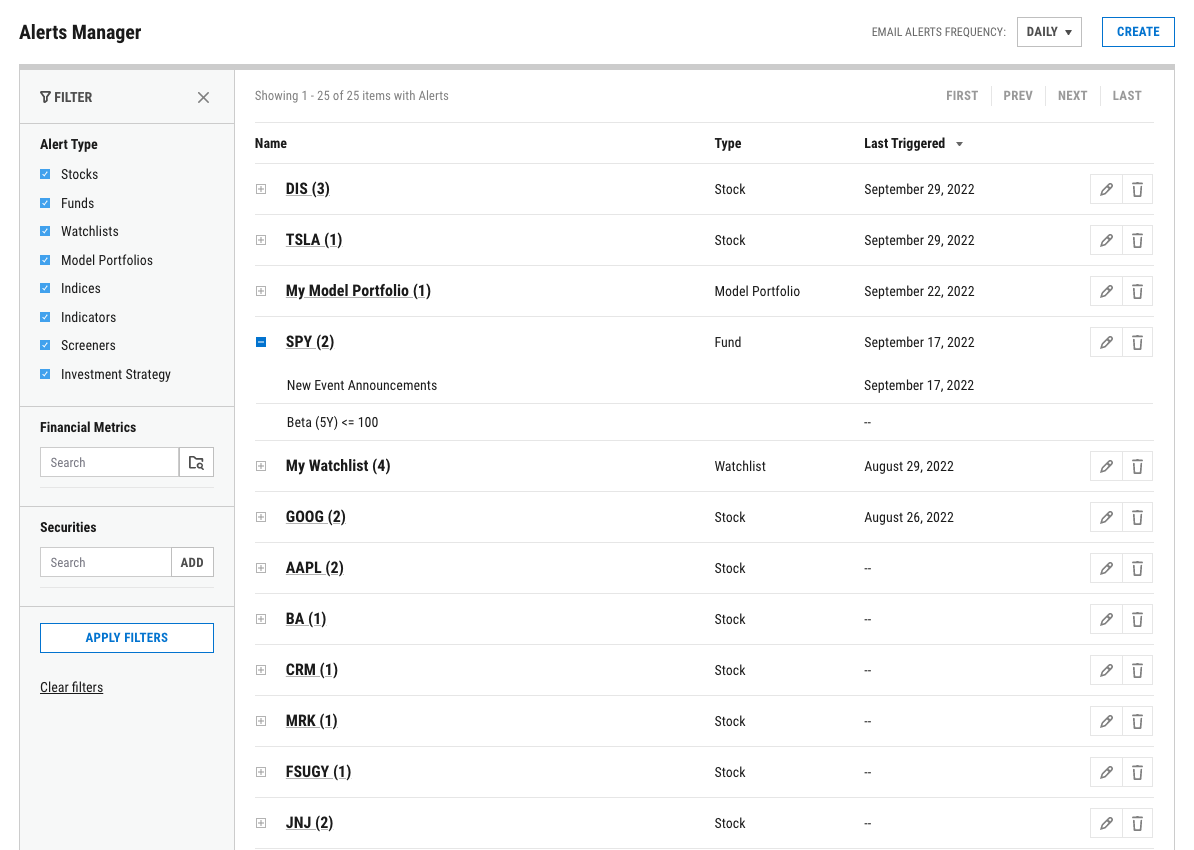Screen dimensions: 1194x850
Task: Toggle the Screeners checkbox
Action: point(45,346)
